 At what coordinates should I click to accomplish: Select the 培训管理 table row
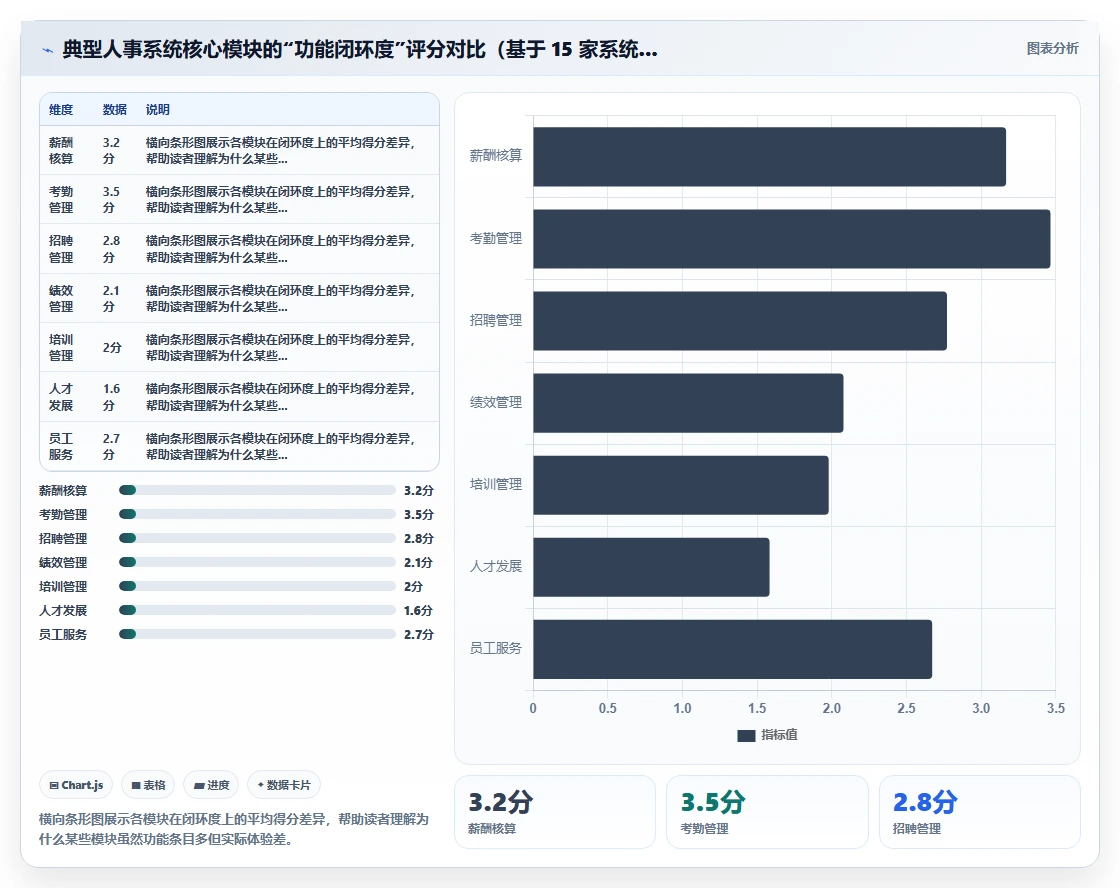239,347
